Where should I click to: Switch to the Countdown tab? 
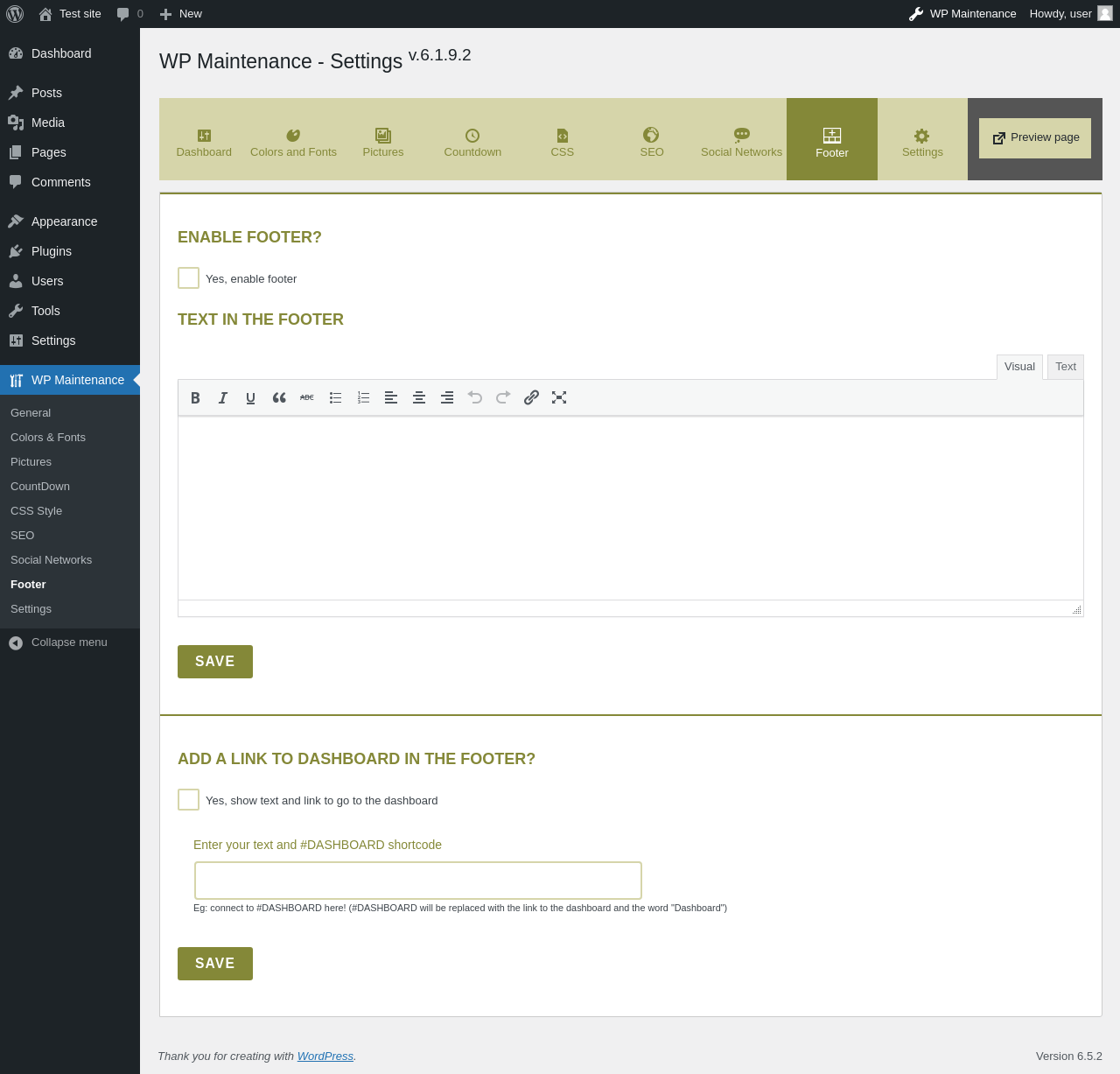click(x=472, y=139)
